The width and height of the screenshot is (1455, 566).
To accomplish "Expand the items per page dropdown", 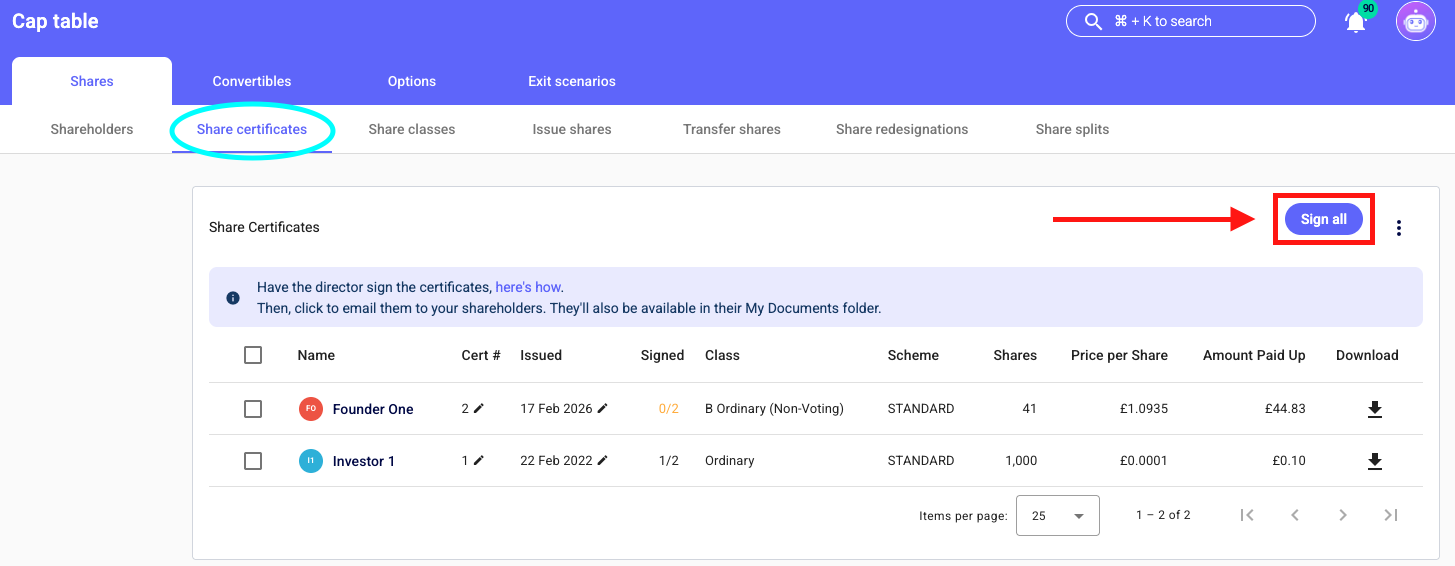I will coord(1057,516).
